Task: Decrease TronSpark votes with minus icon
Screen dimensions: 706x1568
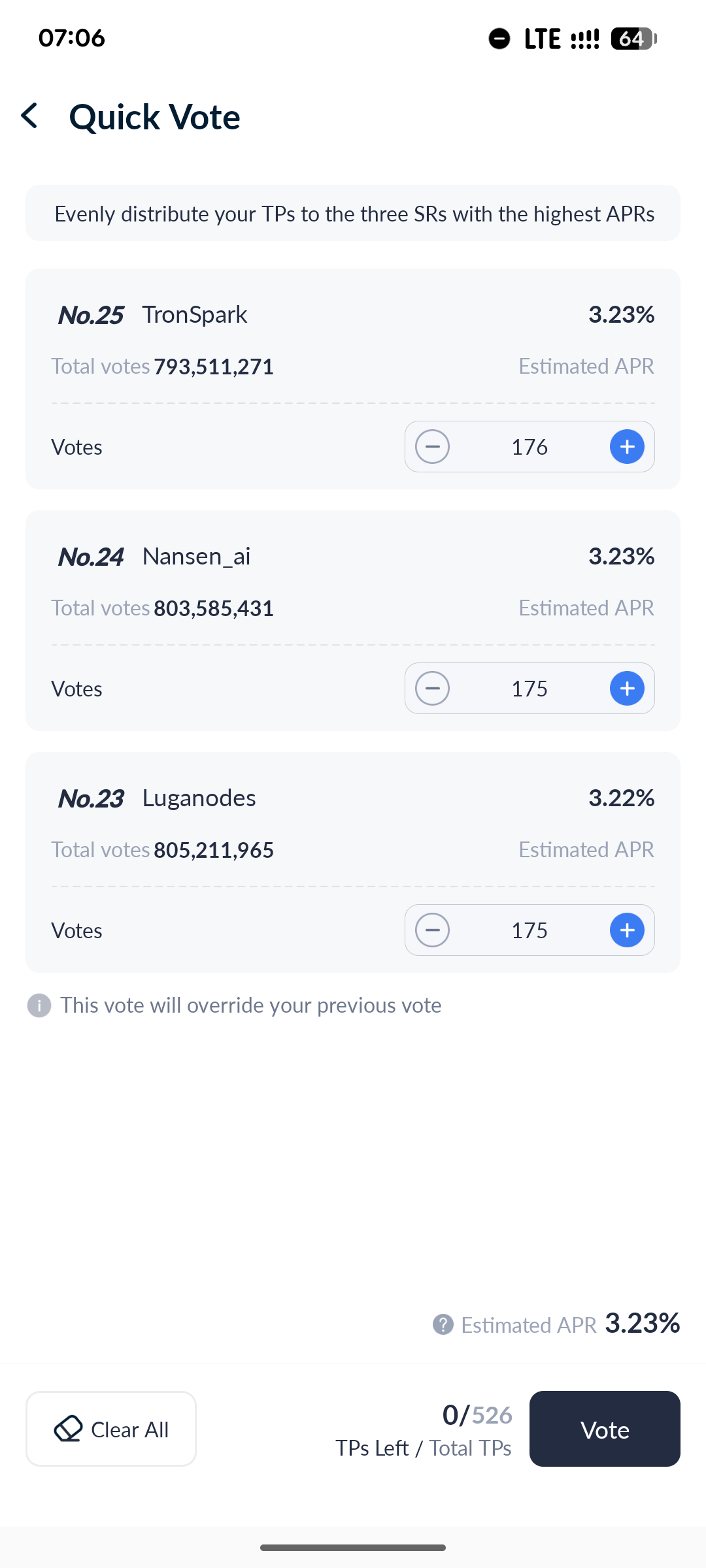Action: point(432,447)
